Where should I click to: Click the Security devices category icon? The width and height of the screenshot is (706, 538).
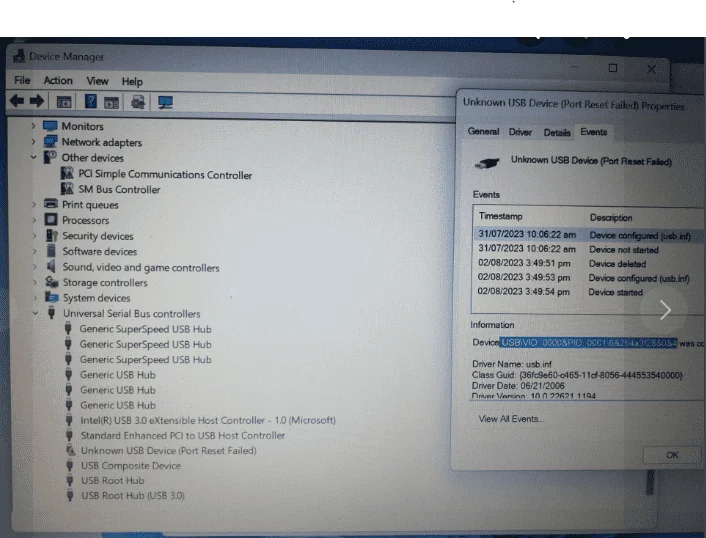click(x=52, y=235)
